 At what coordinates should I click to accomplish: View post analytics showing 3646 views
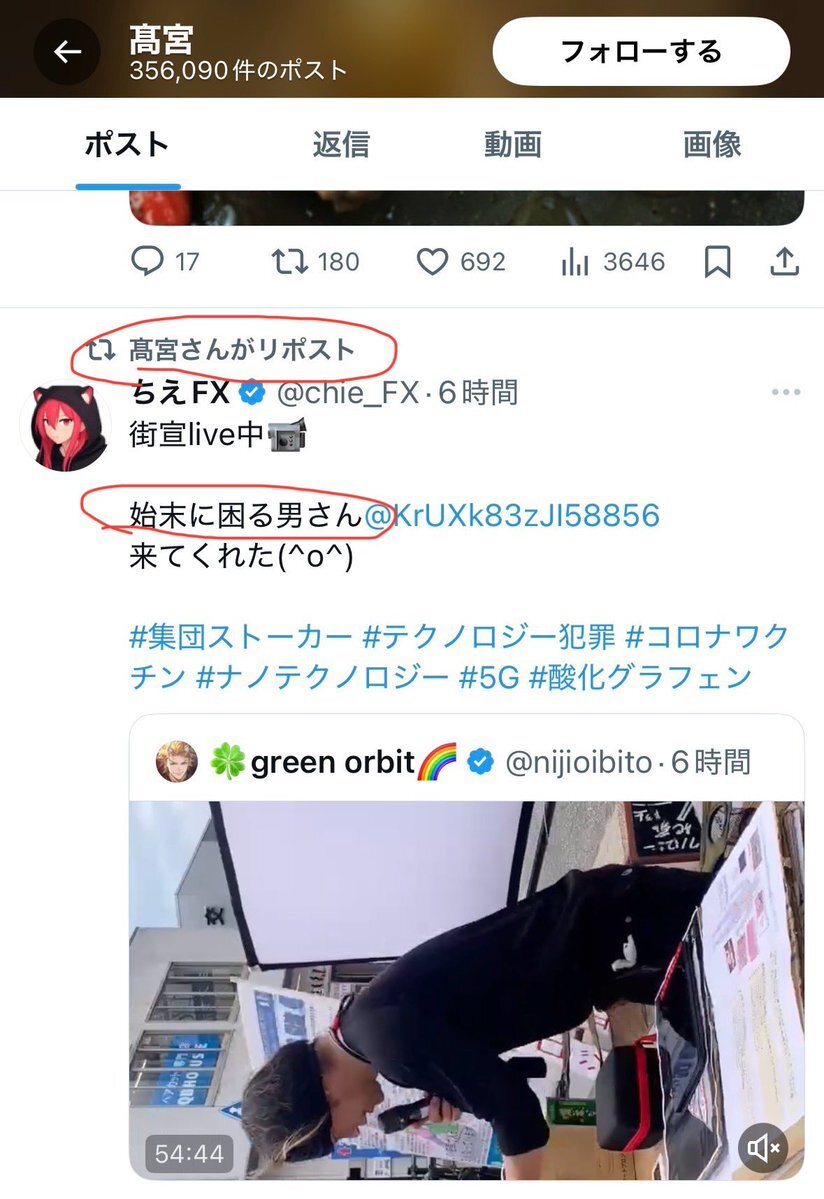[x=575, y=262]
